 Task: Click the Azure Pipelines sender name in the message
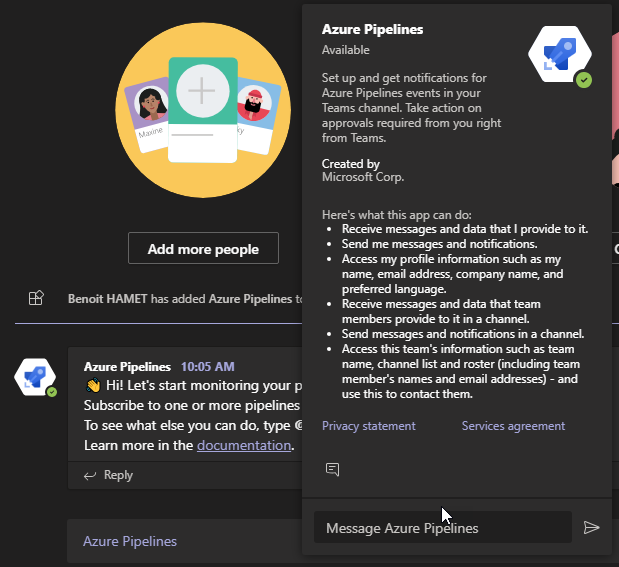click(x=127, y=366)
